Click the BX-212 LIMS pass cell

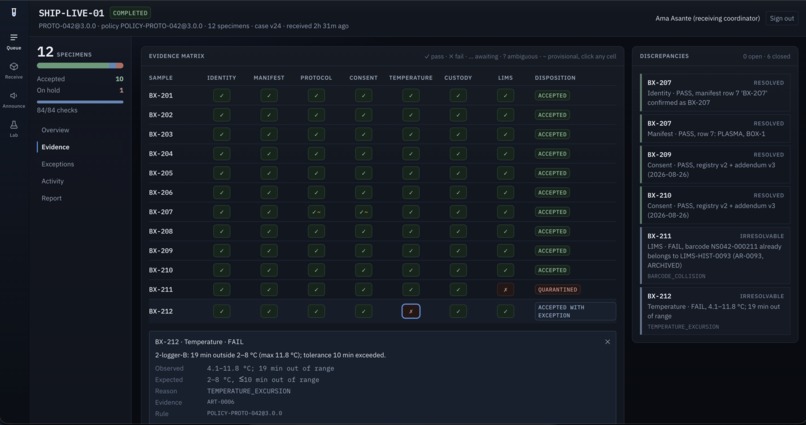pyautogui.click(x=505, y=311)
